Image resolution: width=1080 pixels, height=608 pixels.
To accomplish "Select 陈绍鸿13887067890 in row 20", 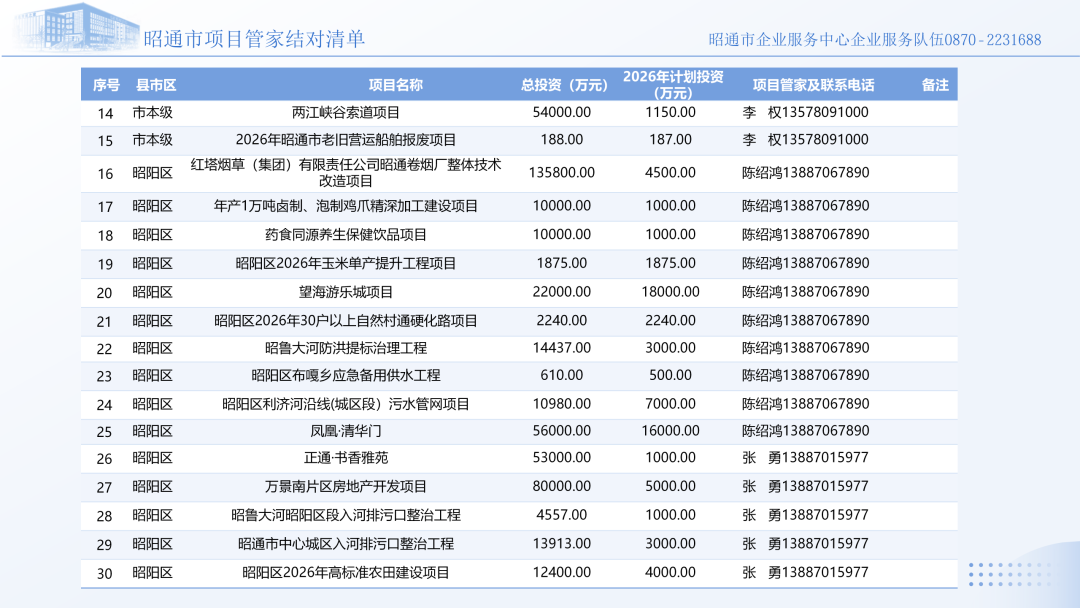I will [x=805, y=292].
